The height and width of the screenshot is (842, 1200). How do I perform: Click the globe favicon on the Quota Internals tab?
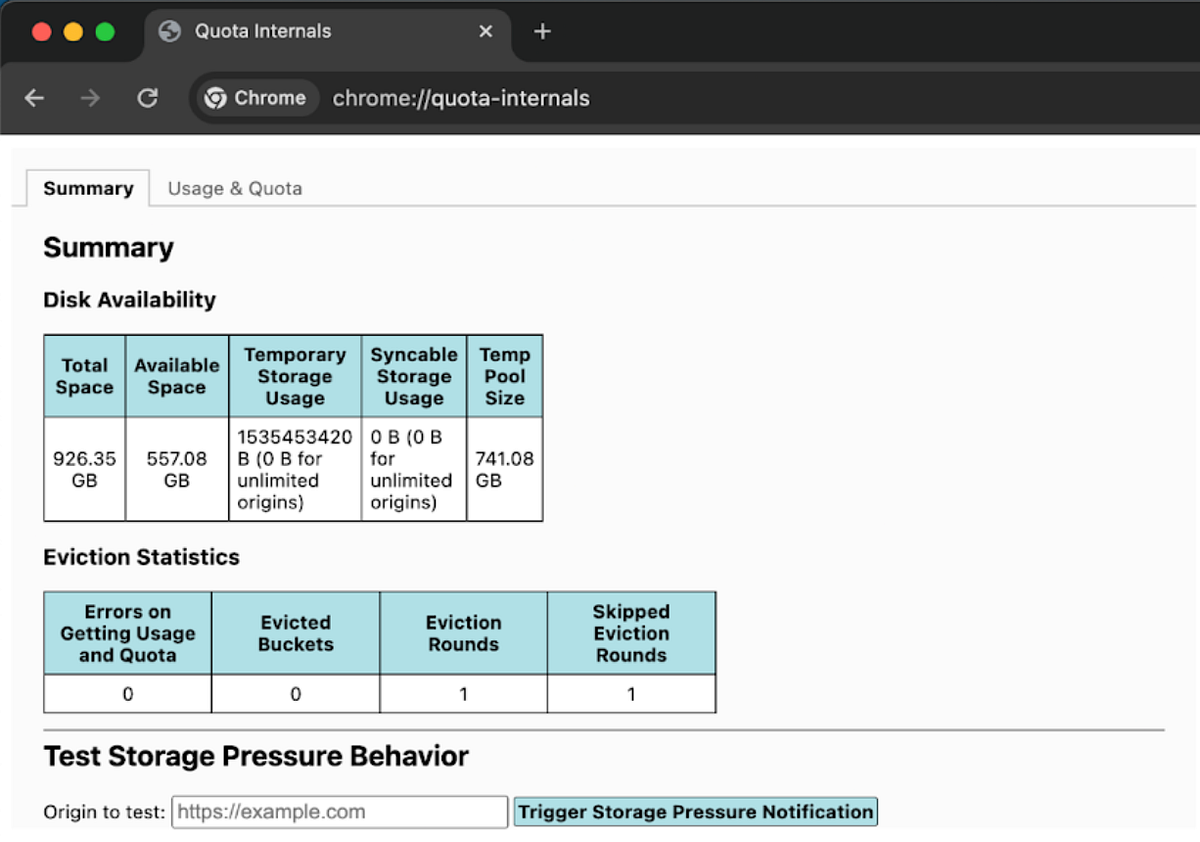pos(169,31)
